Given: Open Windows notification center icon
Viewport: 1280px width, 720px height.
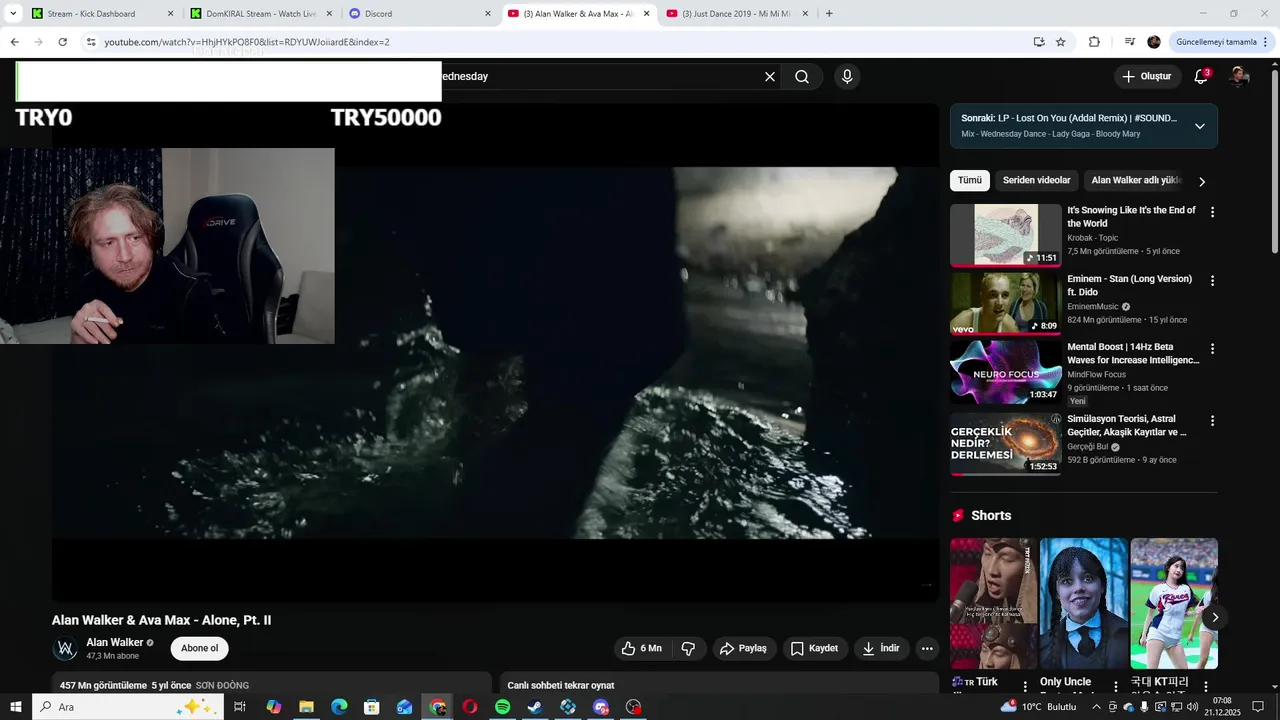Looking at the screenshot, I should 1258,707.
